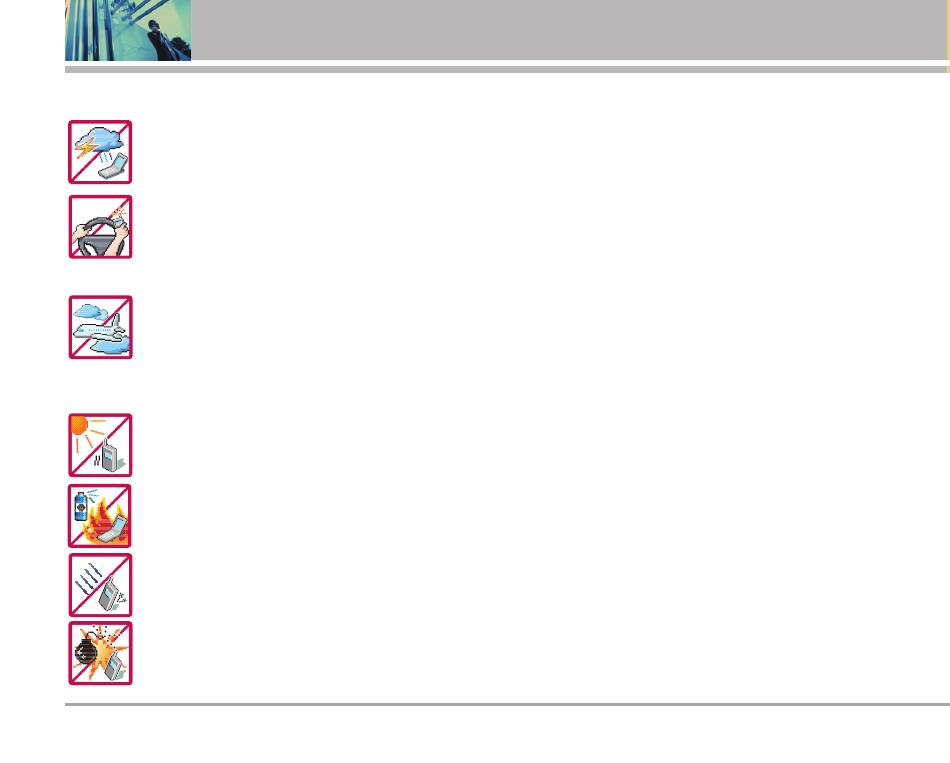Click the thin gray line under header
This screenshot has height=763, width=950.
click(x=506, y=70)
